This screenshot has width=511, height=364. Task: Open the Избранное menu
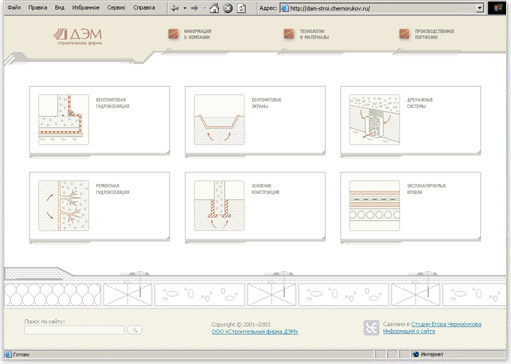pyautogui.click(x=86, y=7)
